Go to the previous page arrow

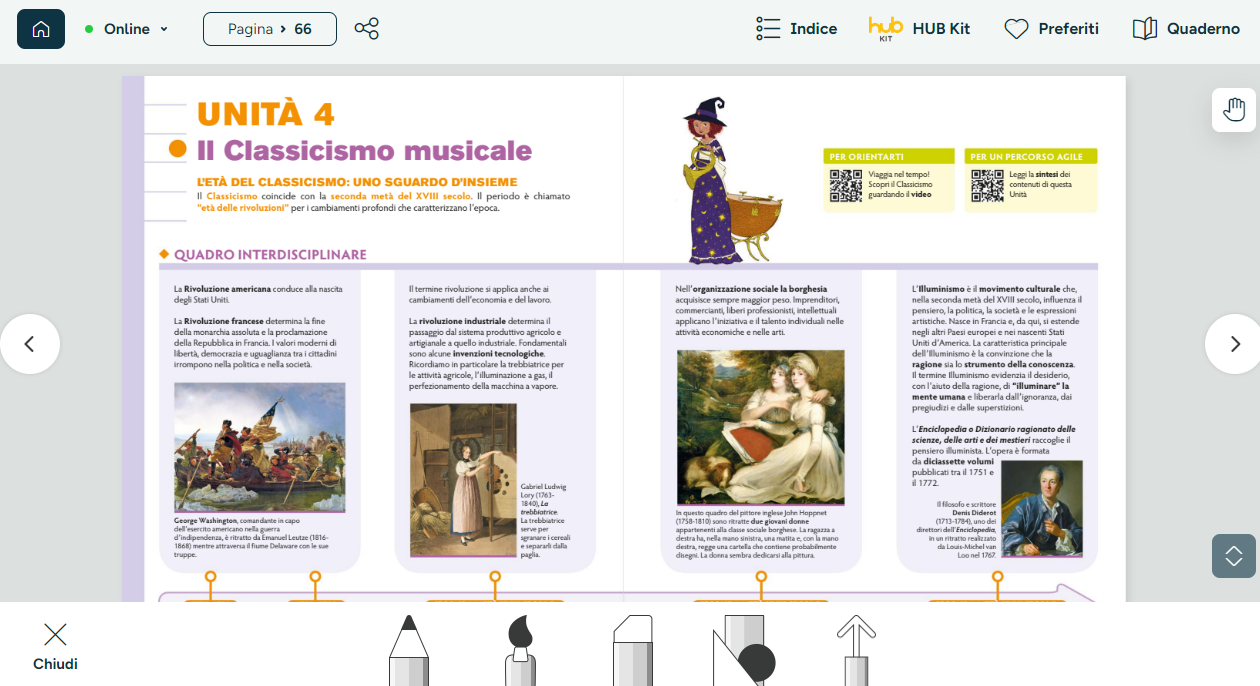click(29, 344)
